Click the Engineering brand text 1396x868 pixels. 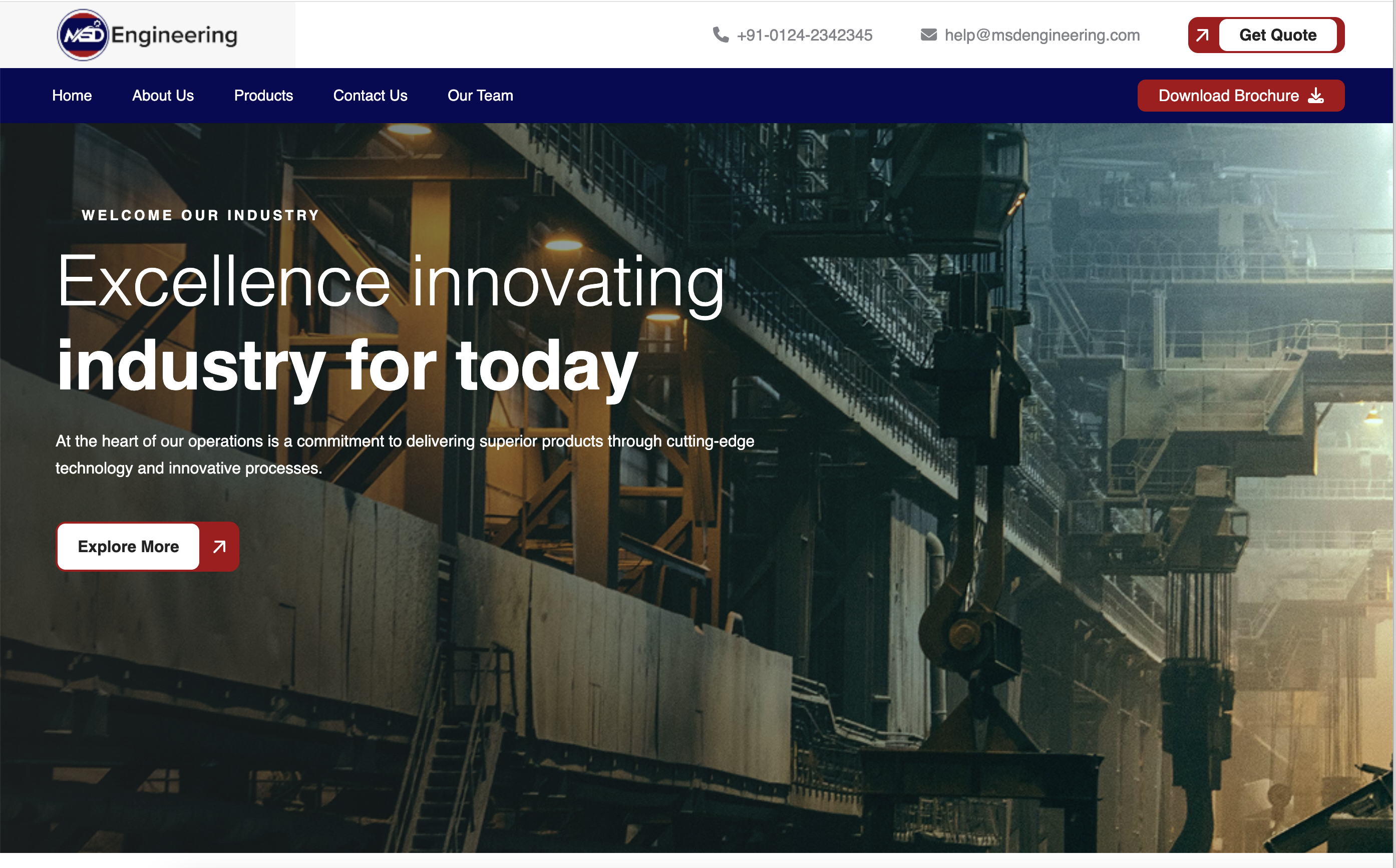click(174, 35)
